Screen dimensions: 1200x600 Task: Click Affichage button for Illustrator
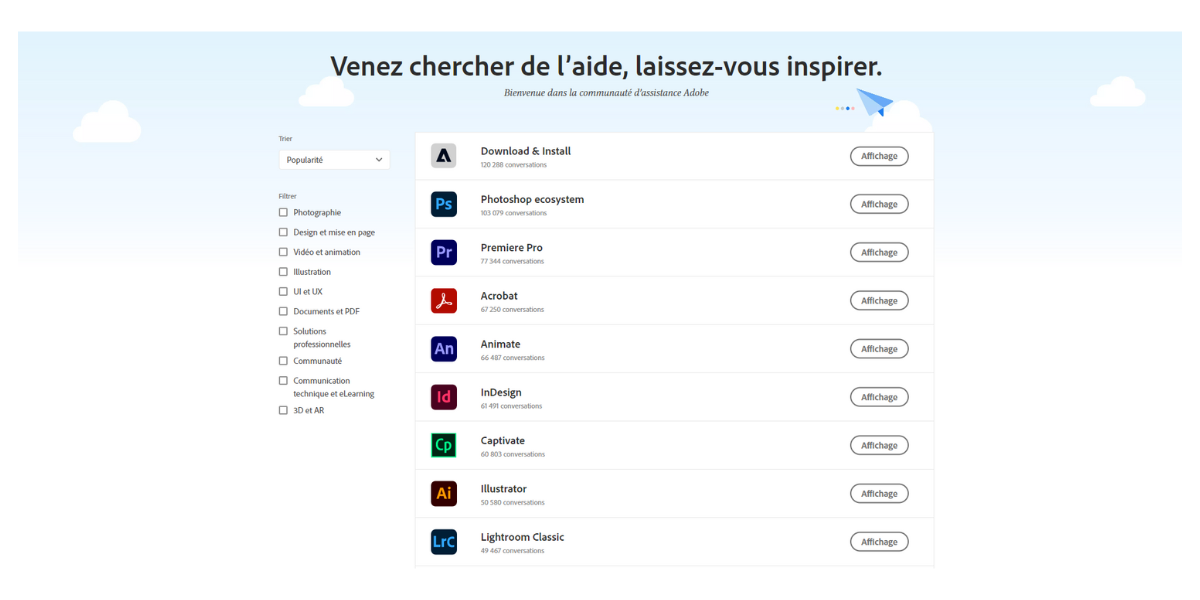879,493
